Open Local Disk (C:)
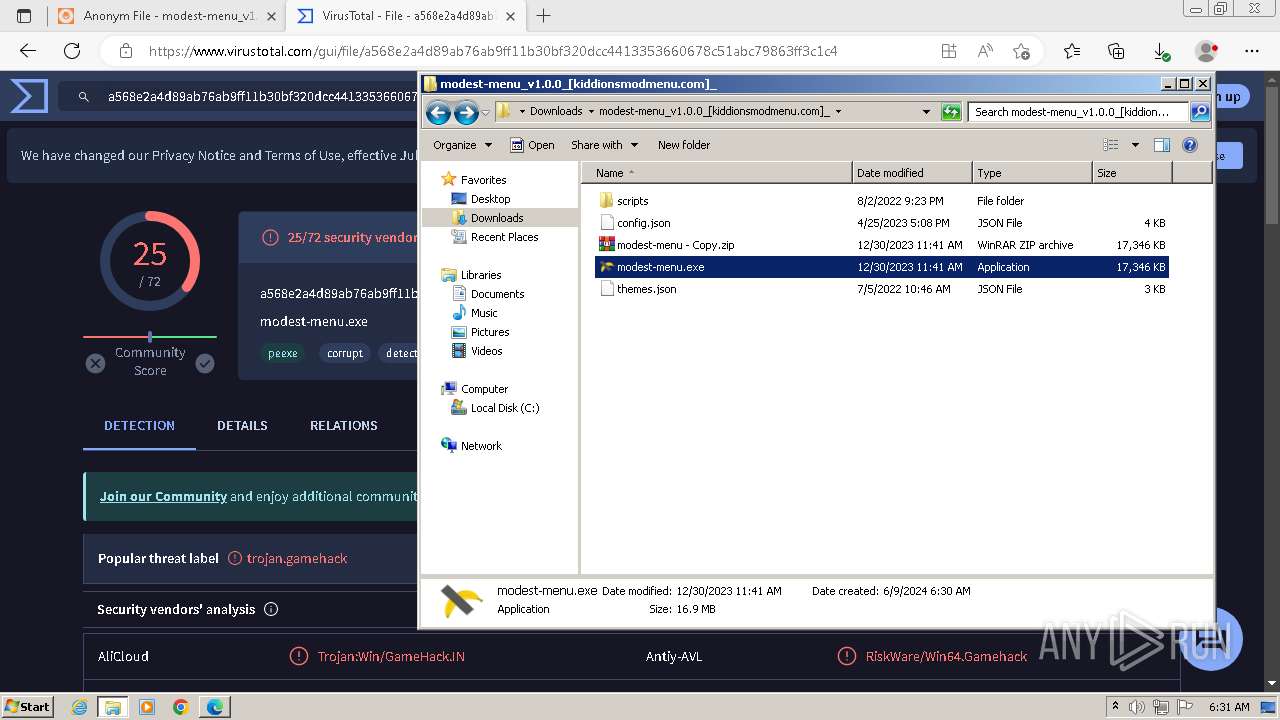 pyautogui.click(x=504, y=408)
